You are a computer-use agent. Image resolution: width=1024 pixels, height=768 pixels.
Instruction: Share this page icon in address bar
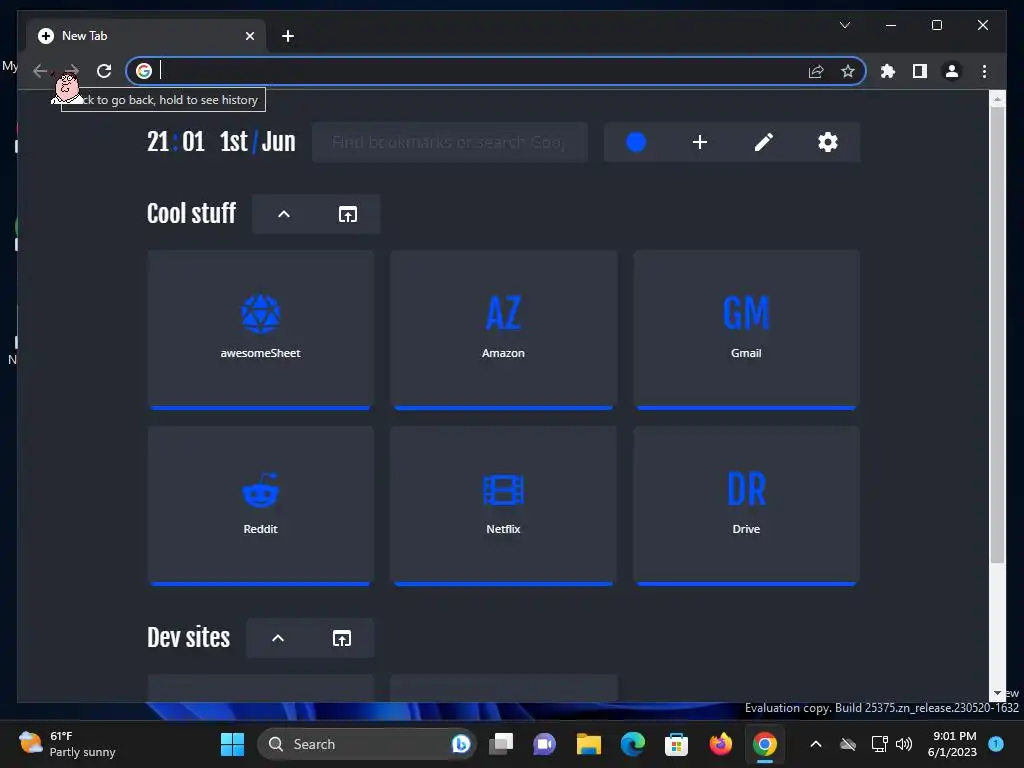(816, 71)
